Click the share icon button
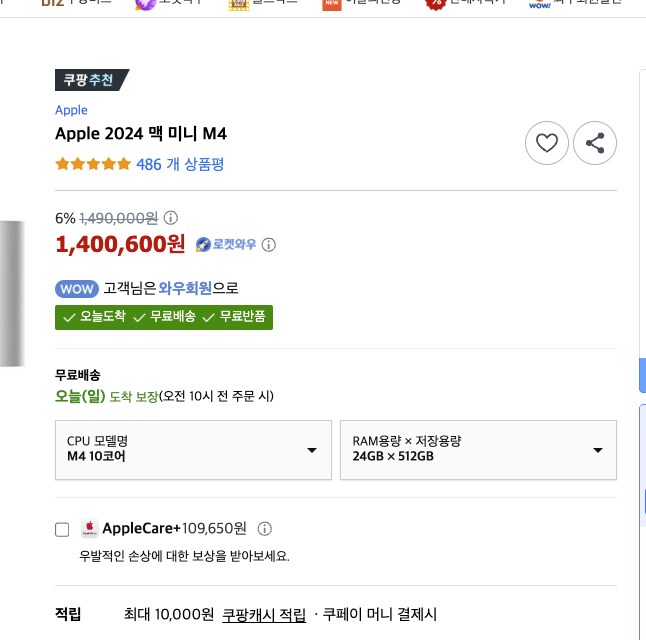 595,143
